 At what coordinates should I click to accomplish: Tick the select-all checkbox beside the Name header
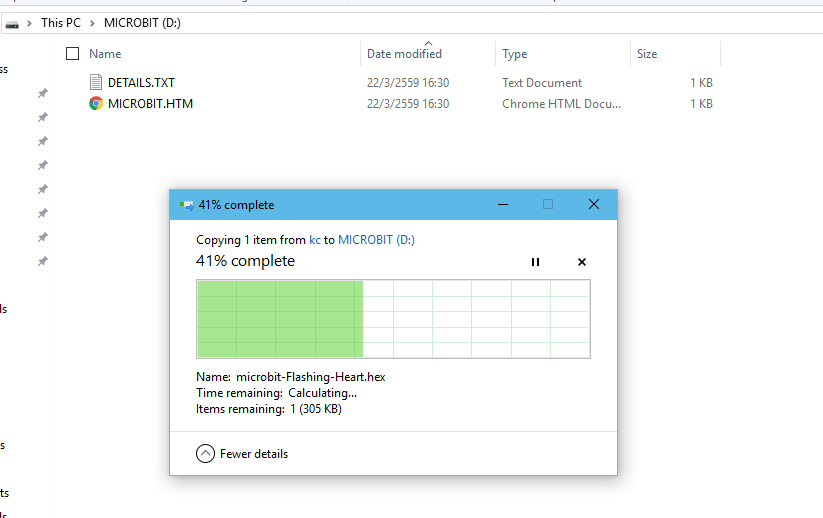pyautogui.click(x=72, y=54)
